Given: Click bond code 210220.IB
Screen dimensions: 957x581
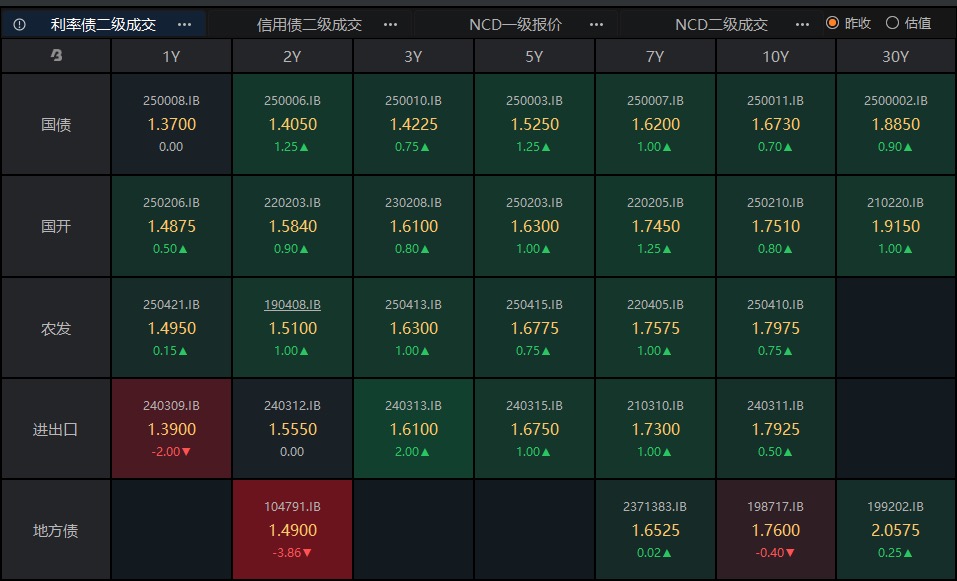Looking at the screenshot, I should coord(896,203).
